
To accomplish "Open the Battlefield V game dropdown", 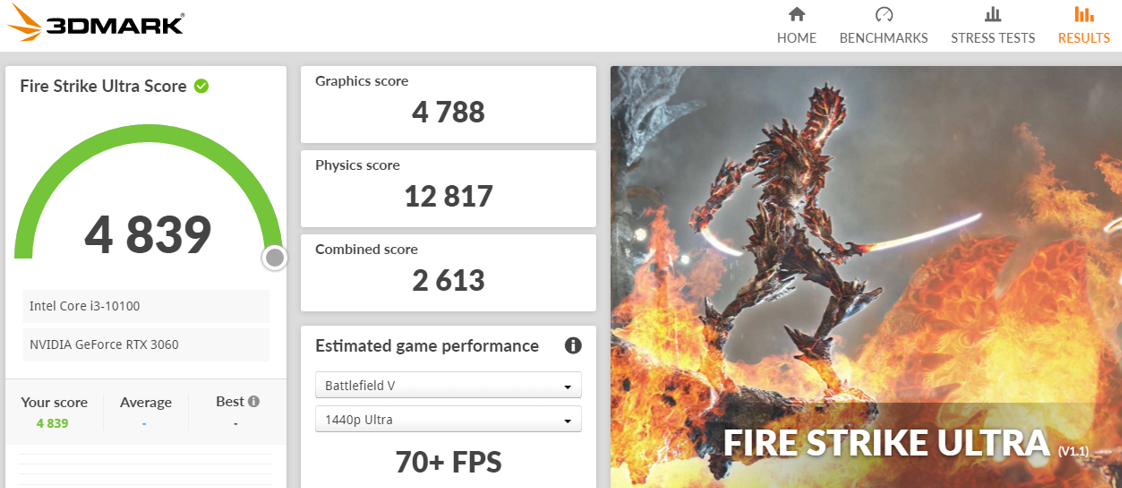I will [x=448, y=386].
